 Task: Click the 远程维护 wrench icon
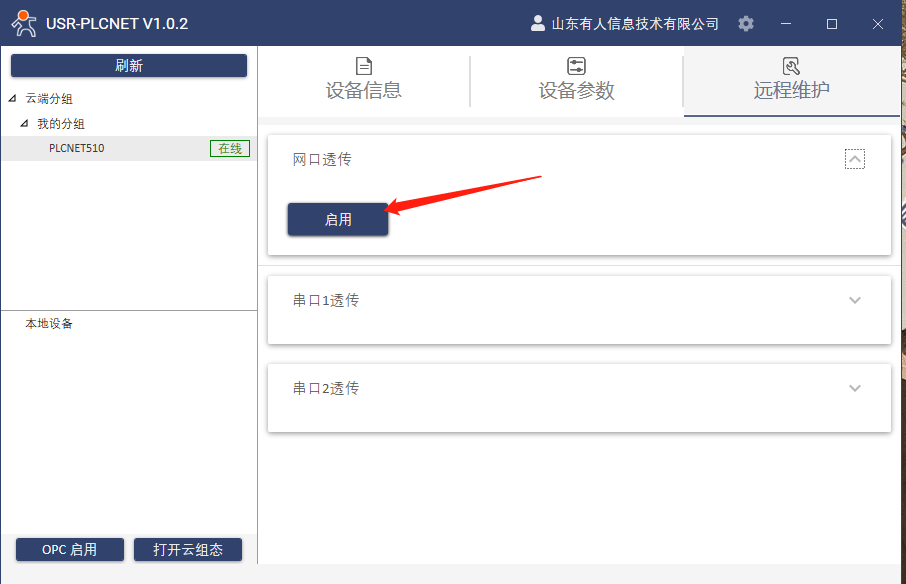(791, 66)
